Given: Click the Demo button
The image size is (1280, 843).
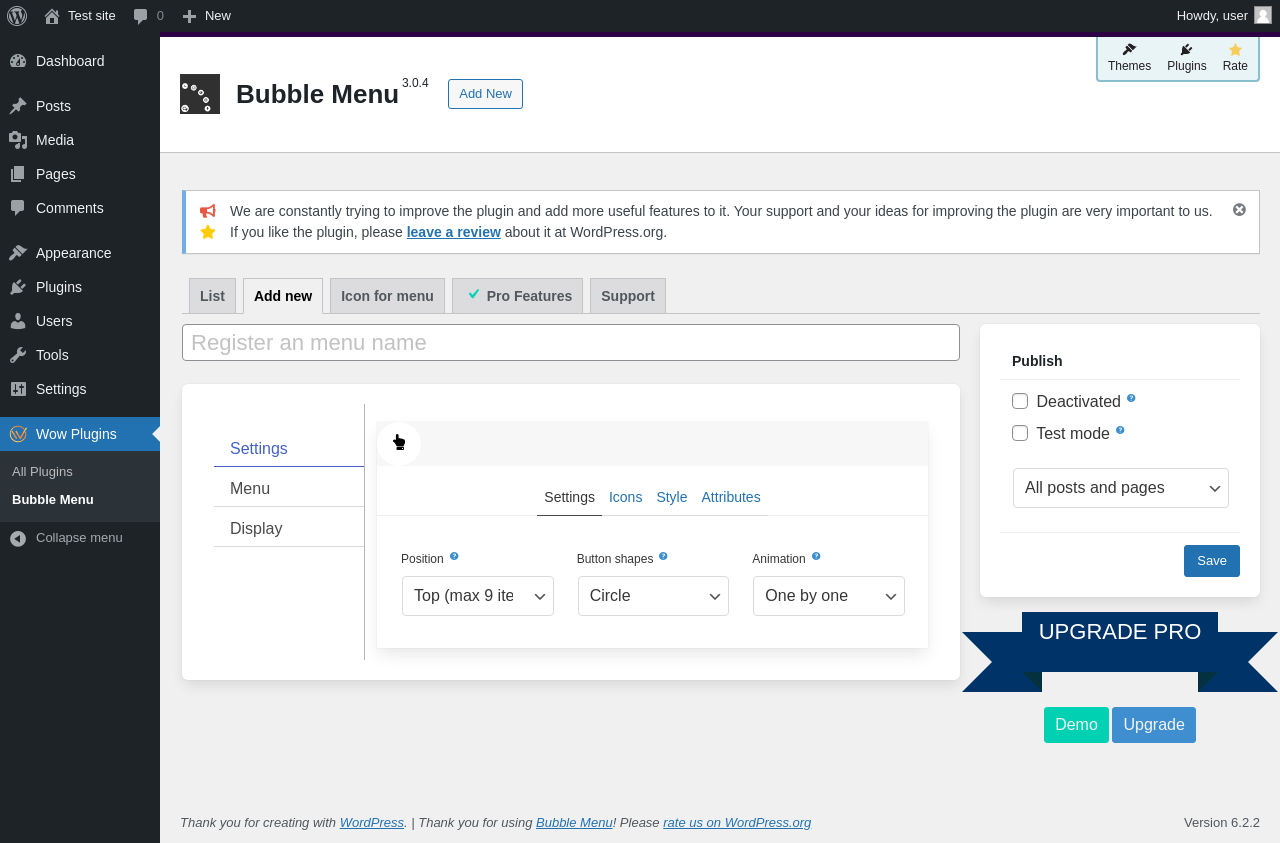Looking at the screenshot, I should coord(1076,725).
